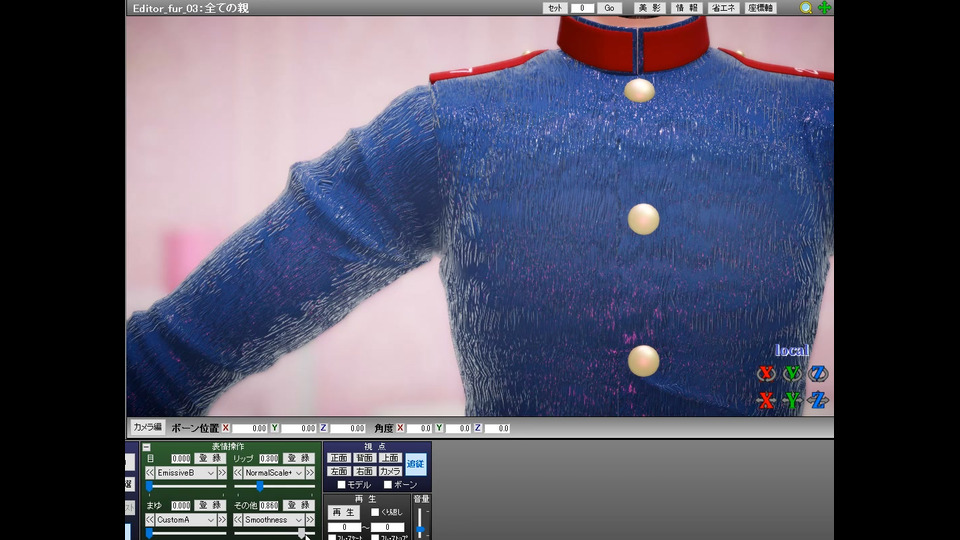Click the EmissiveB morph slider
Image resolution: width=960 pixels, height=540 pixels.
point(186,487)
